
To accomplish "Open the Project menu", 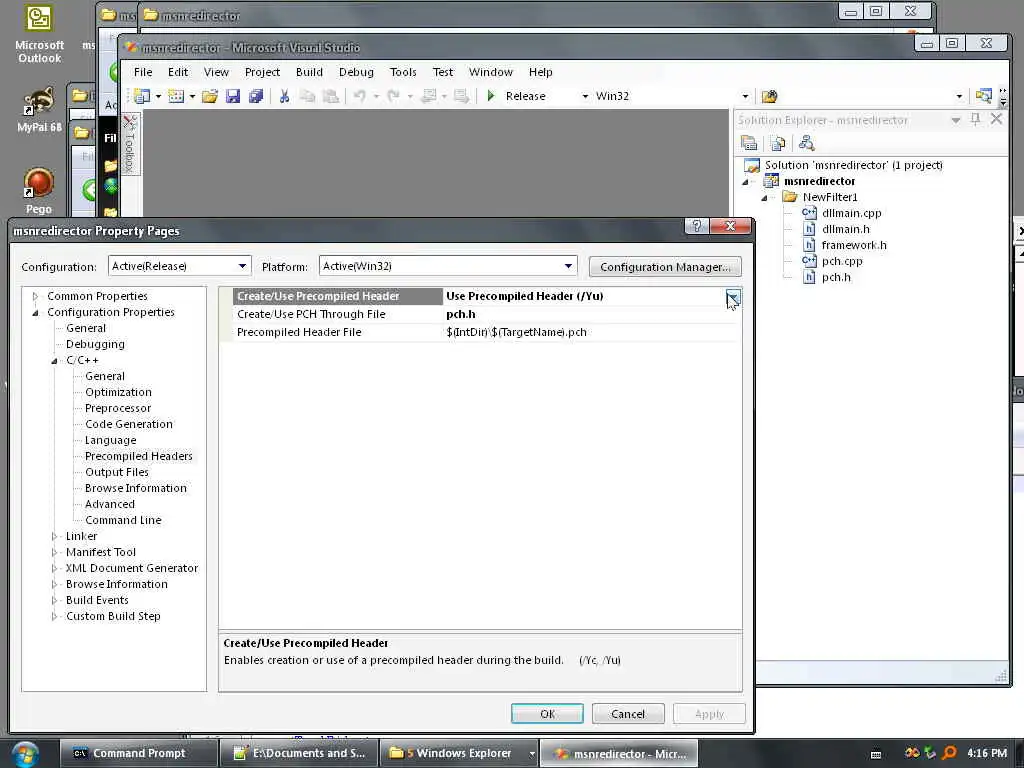I will 263,72.
